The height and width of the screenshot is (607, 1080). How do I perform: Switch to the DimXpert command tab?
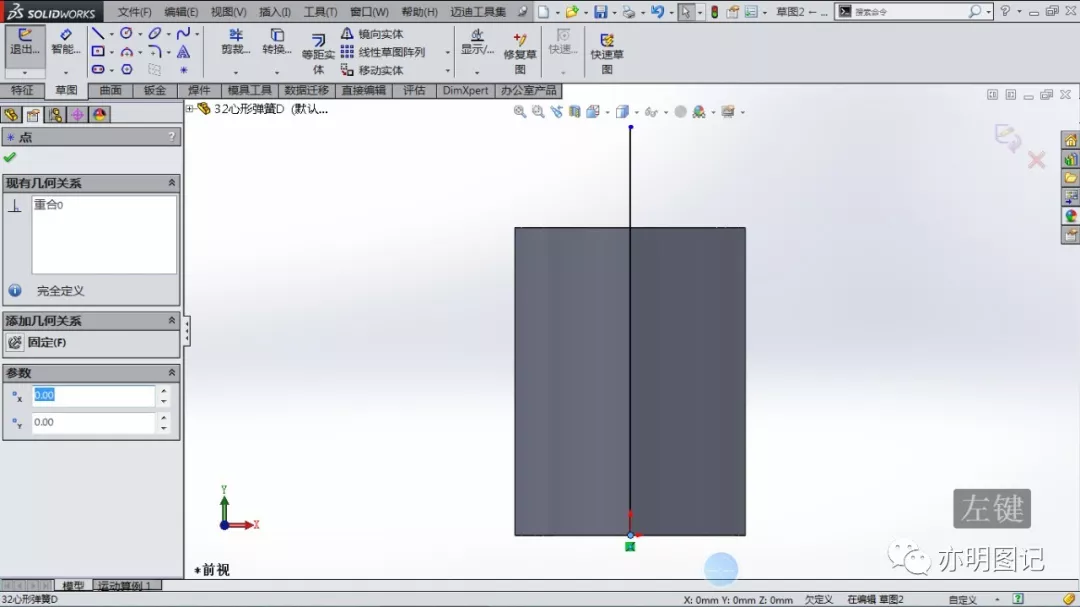tap(466, 90)
